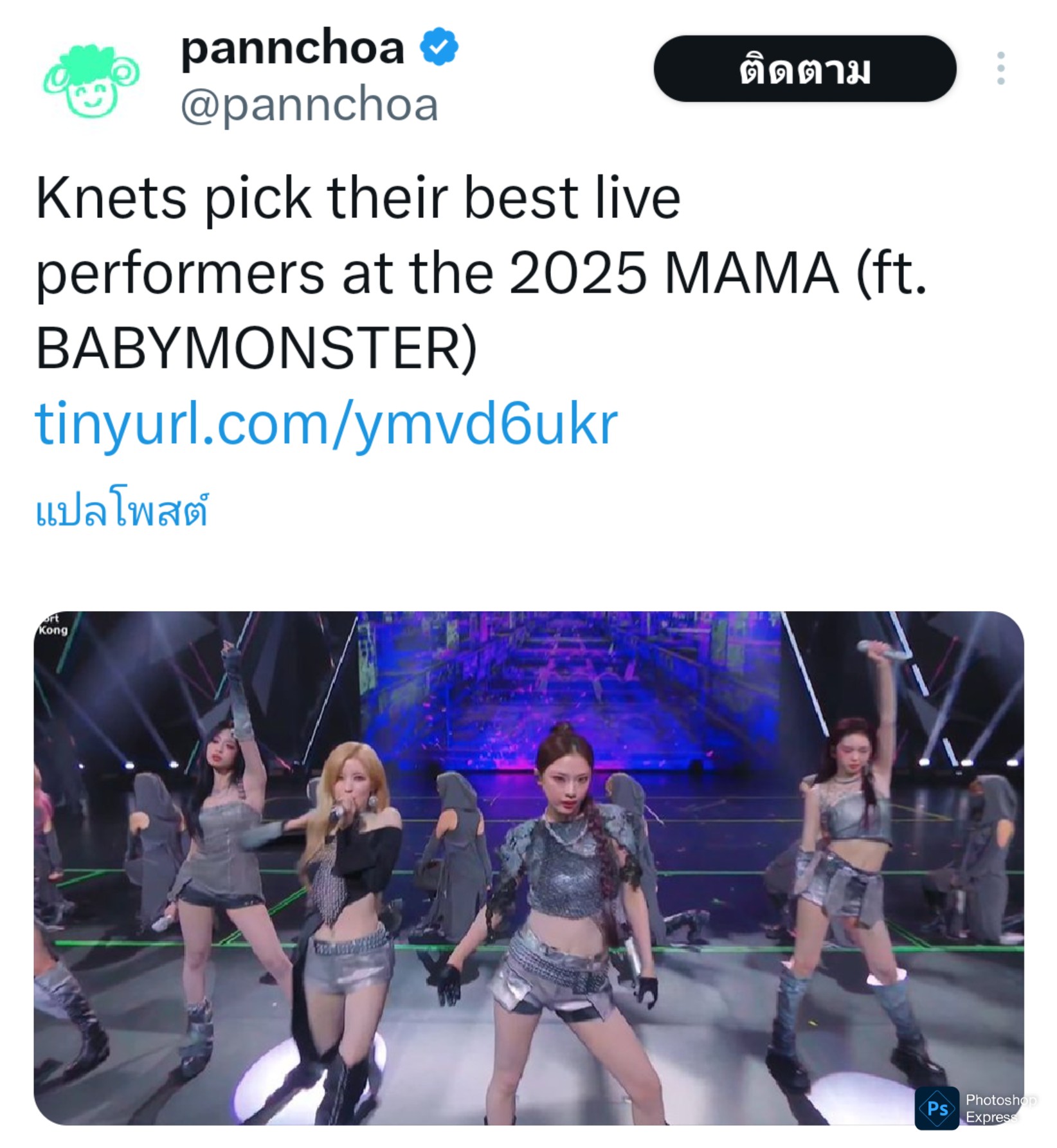This screenshot has height=1148, width=1057.
Task: Click the 2025 MAMA text in the post
Action: click(x=674, y=273)
